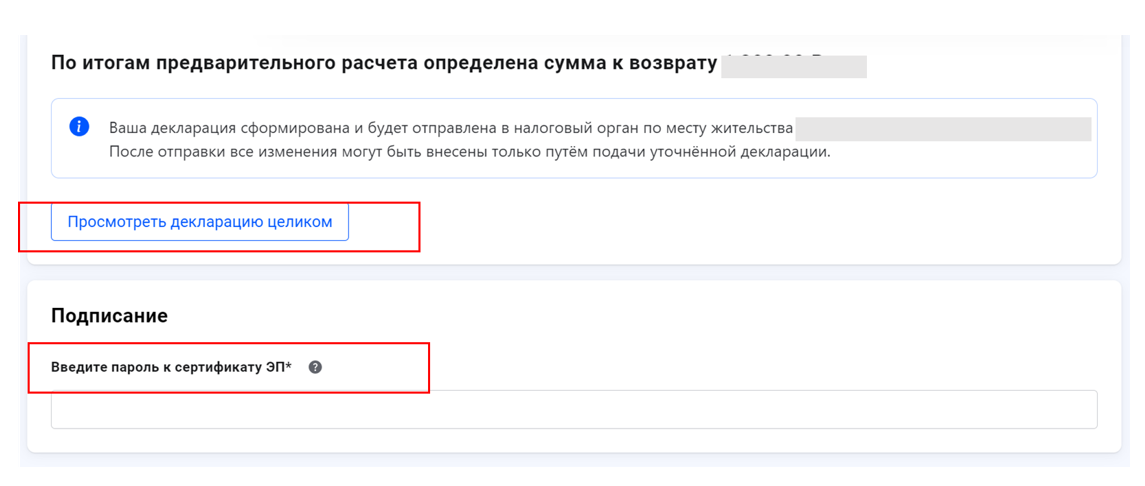Click the redacted tax office address box
The image size is (1145, 486).
(x=943, y=128)
